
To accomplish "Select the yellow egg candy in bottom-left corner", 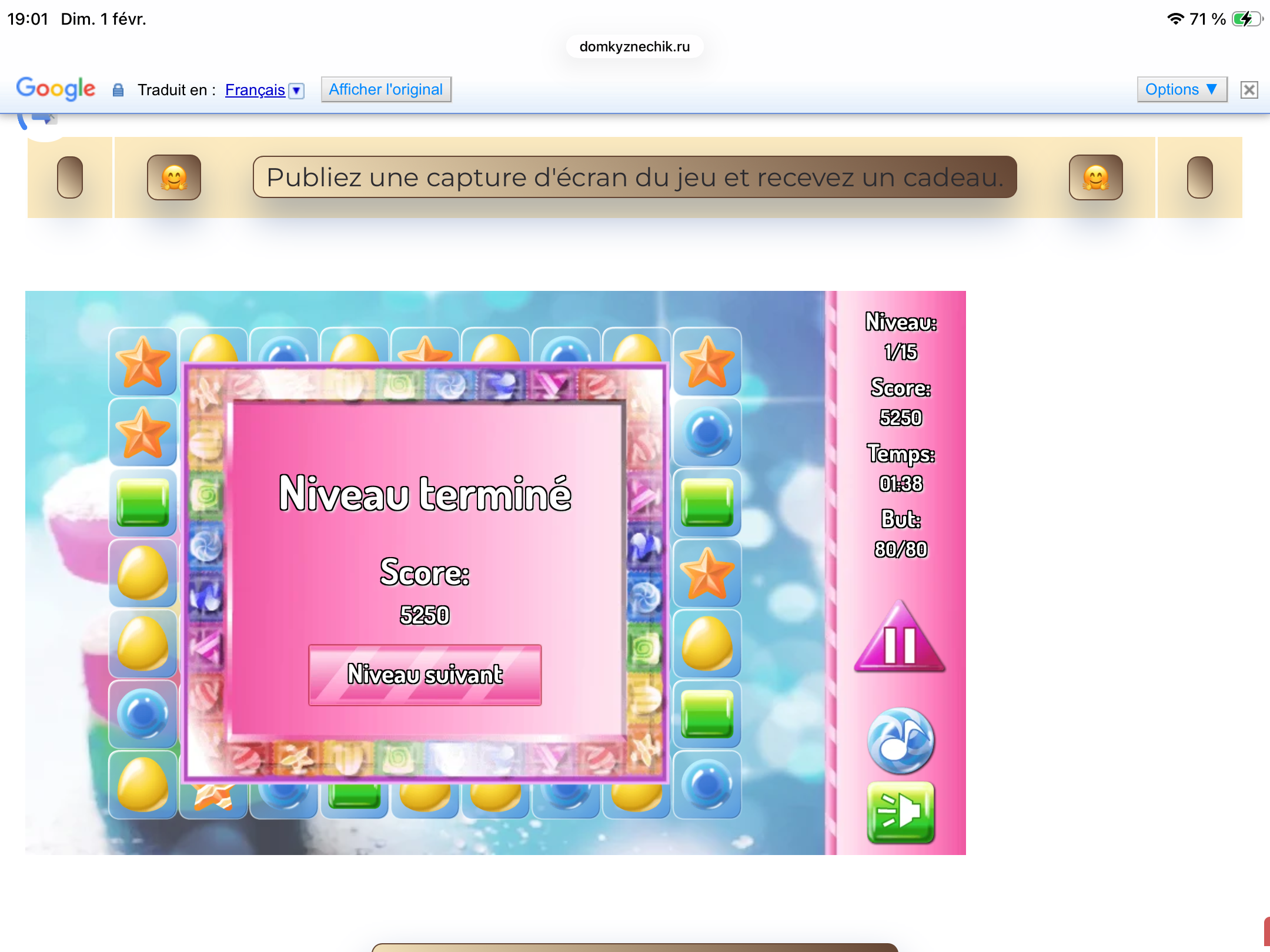I will [143, 785].
